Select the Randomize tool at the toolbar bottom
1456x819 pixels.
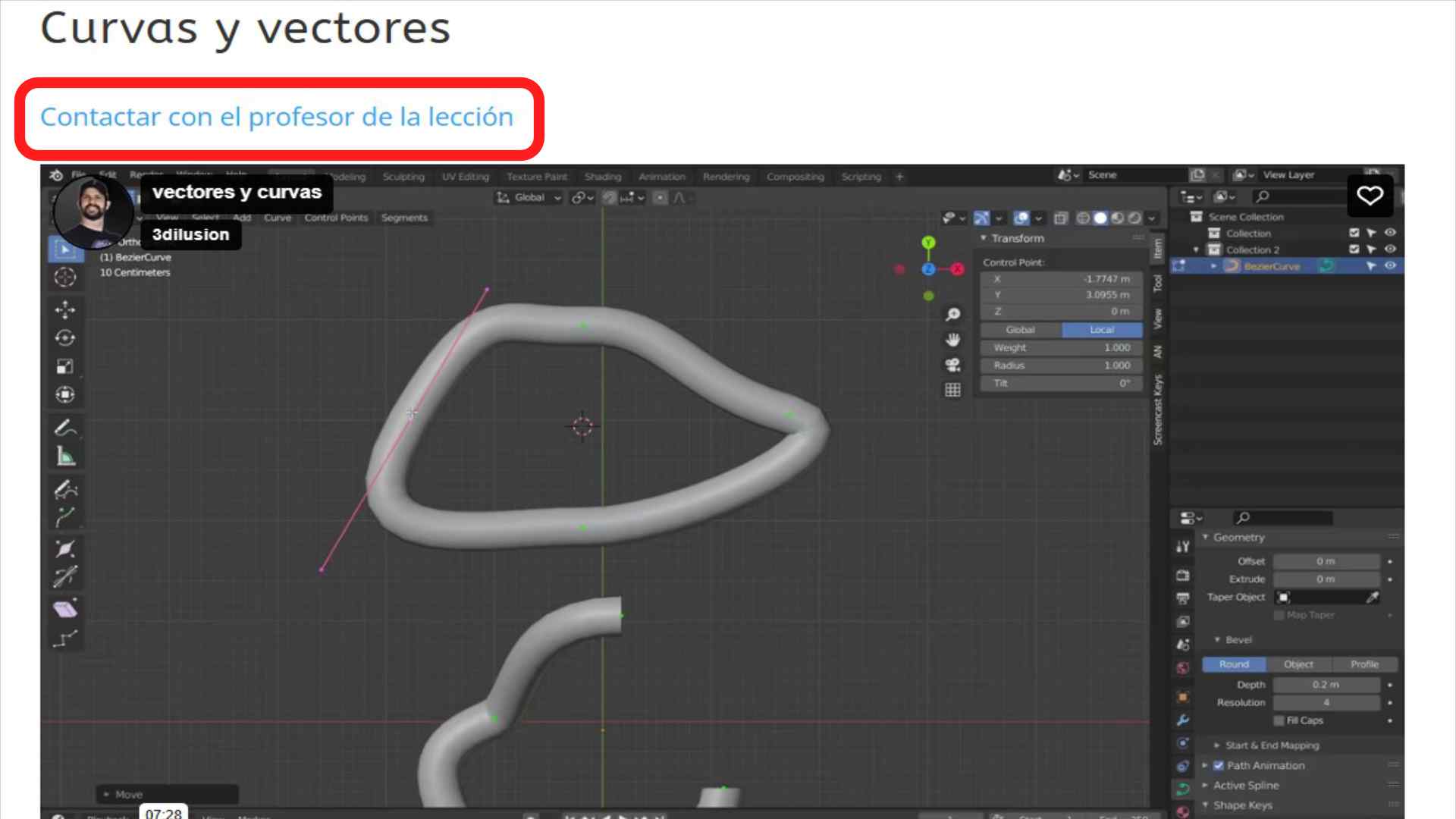(65, 639)
